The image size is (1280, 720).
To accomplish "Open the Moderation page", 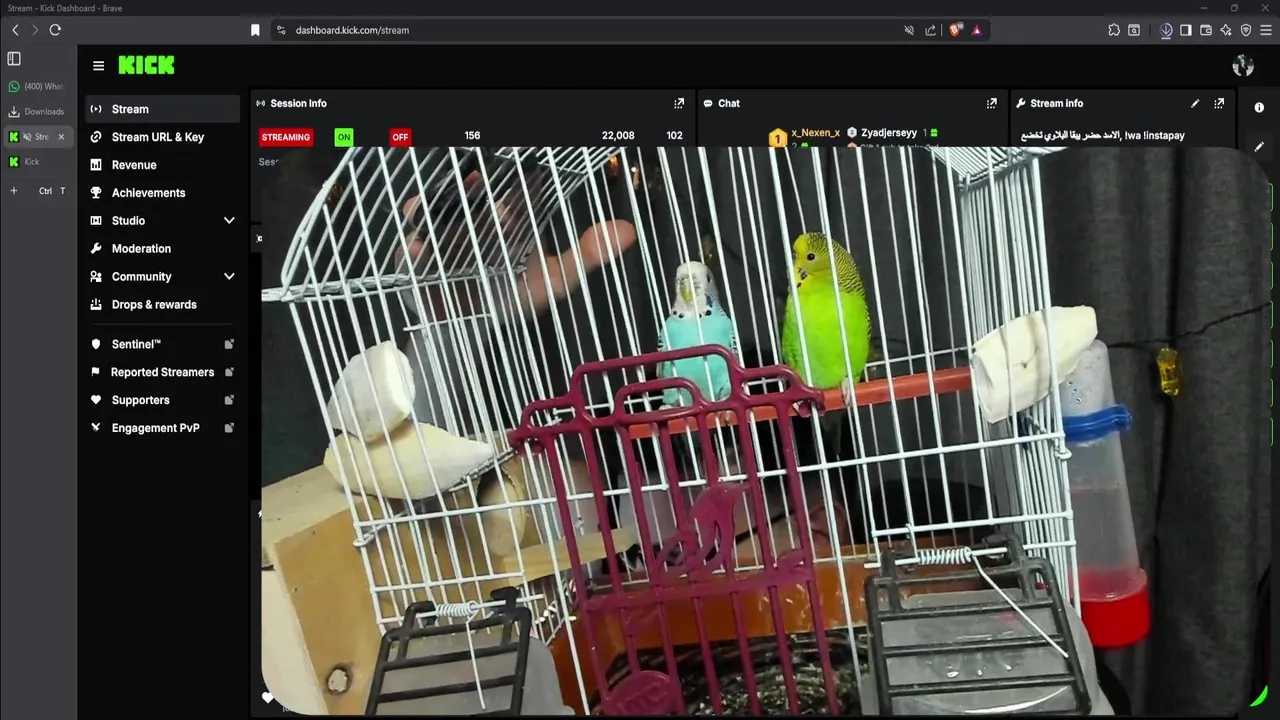I will point(162,249).
